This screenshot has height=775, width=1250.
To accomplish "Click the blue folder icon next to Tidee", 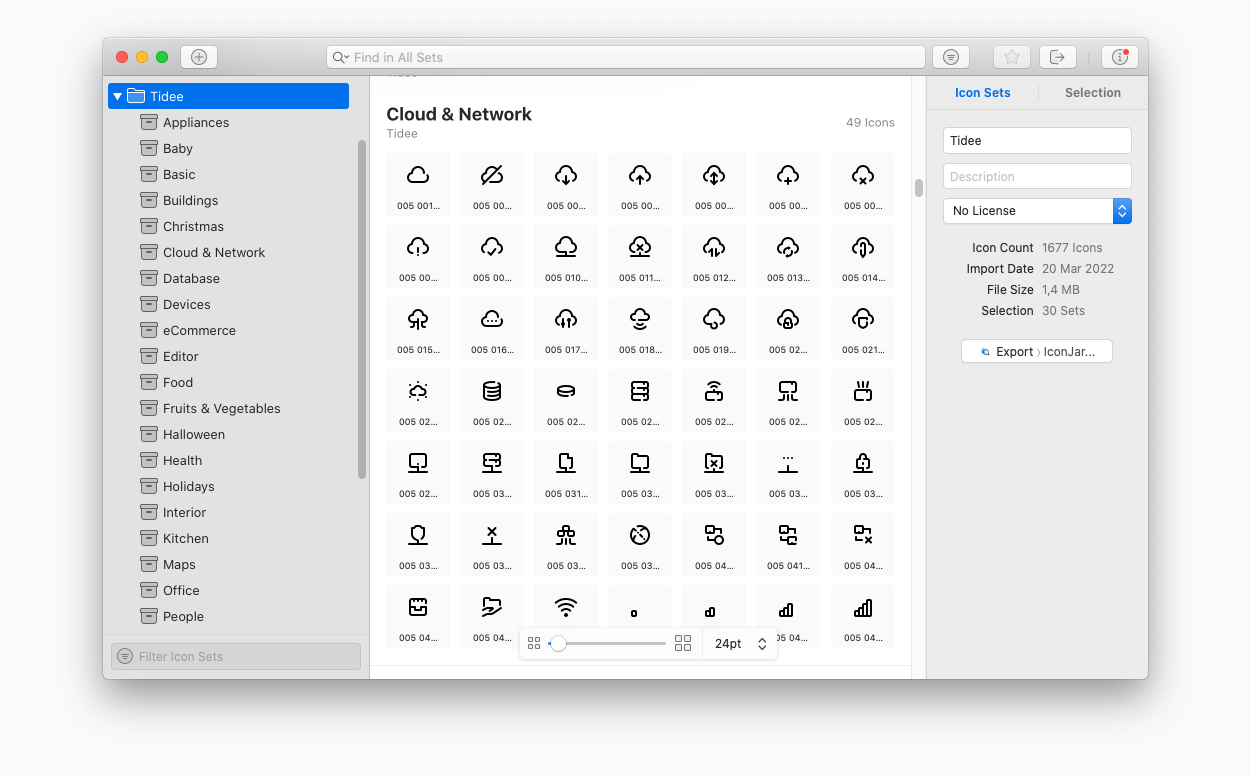I will [x=136, y=95].
